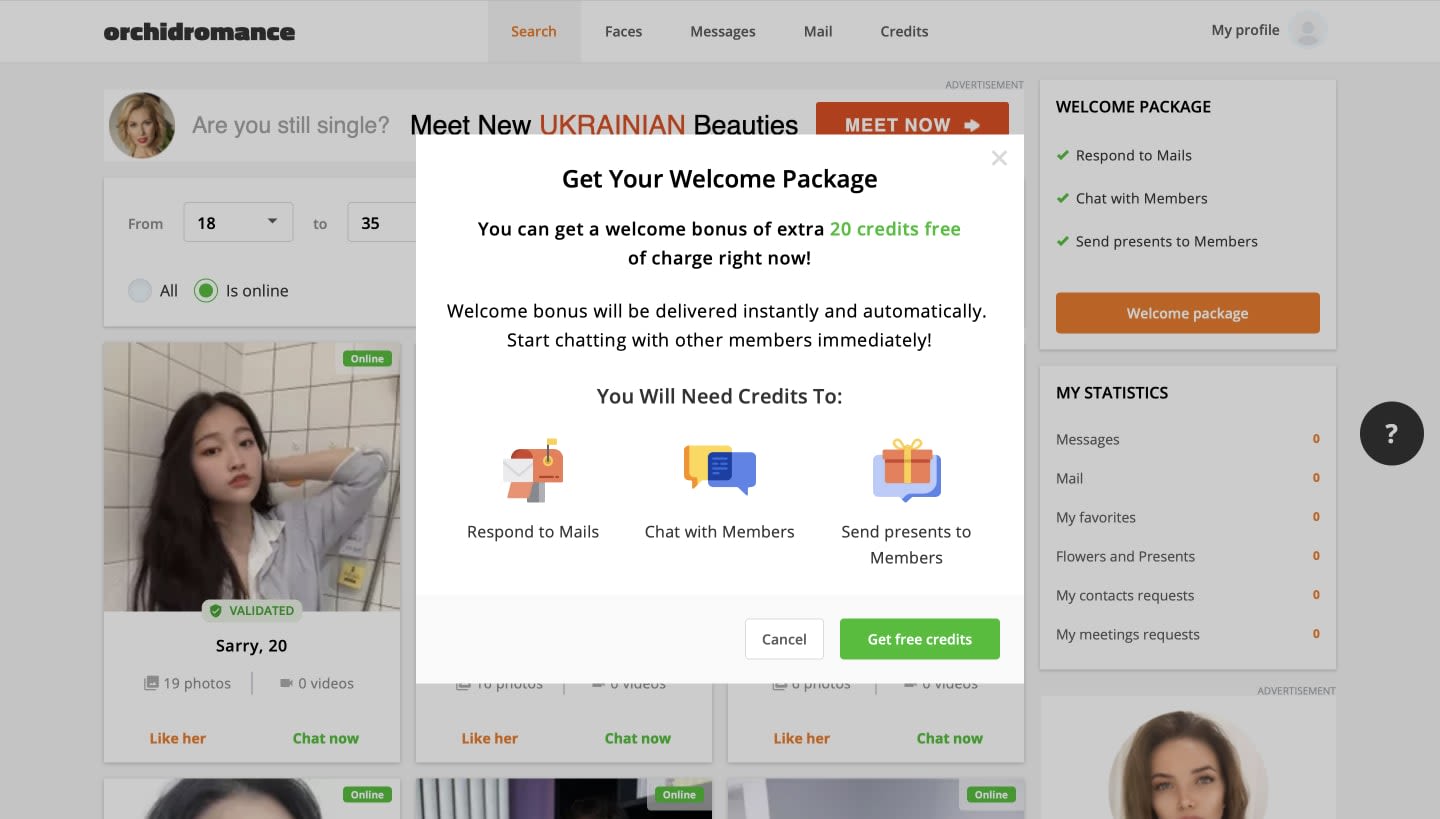Screen dimensions: 1440x819
Task: Cancel the Welcome Package dialog
Action: 784,639
